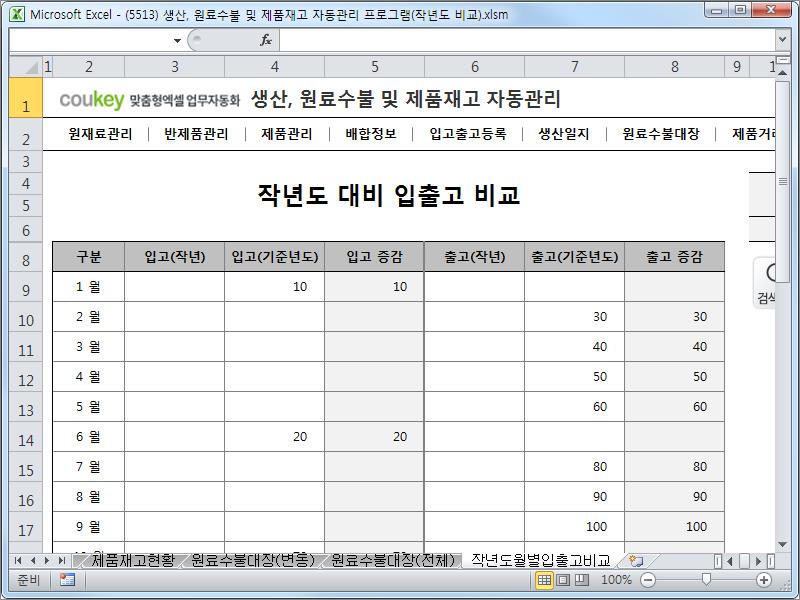Click the 입고(작년) column header cell
The image size is (800, 600).
[x=174, y=257]
